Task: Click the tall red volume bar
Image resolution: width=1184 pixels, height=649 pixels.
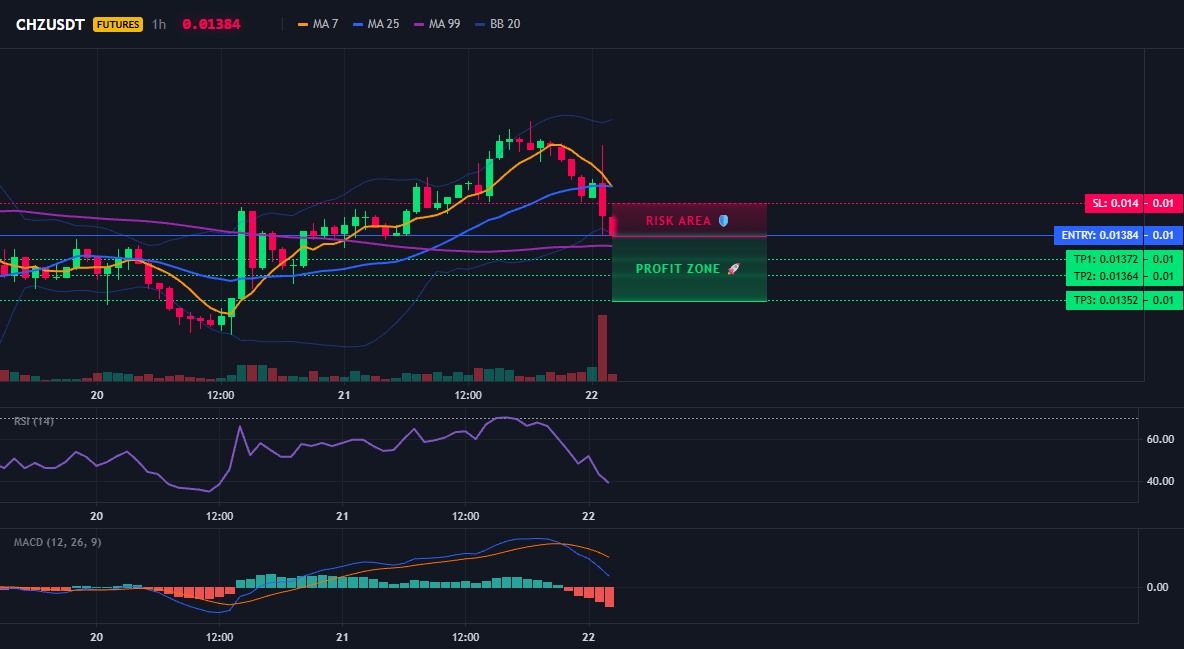Action: tap(602, 348)
